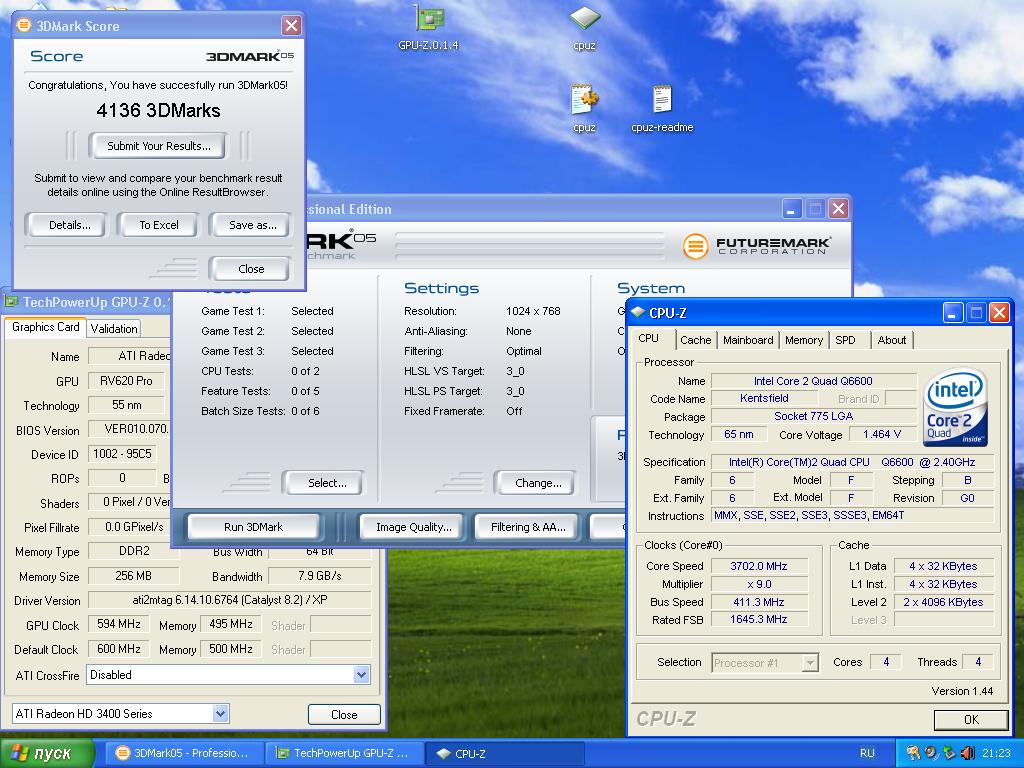Expand the ATI Radeon HD 3400 Series dropdown
This screenshot has height=768, width=1024.
coord(221,714)
